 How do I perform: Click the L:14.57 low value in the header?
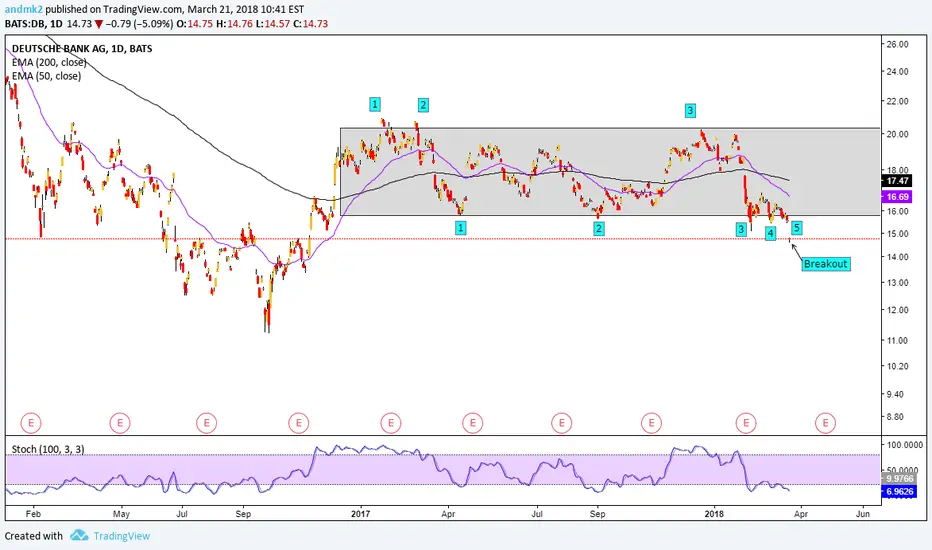(273, 24)
